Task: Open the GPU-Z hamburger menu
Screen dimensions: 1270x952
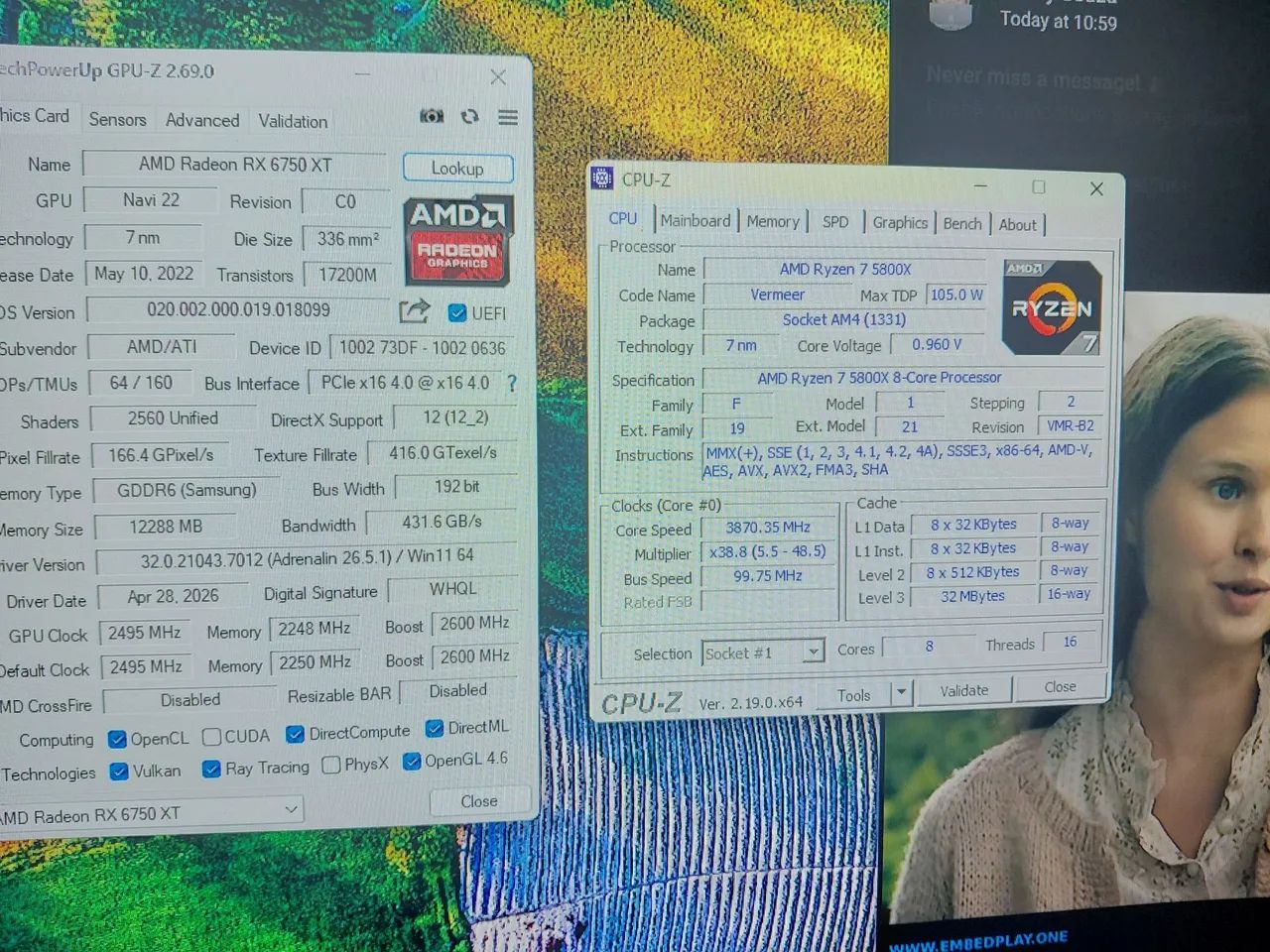Action: tap(508, 117)
